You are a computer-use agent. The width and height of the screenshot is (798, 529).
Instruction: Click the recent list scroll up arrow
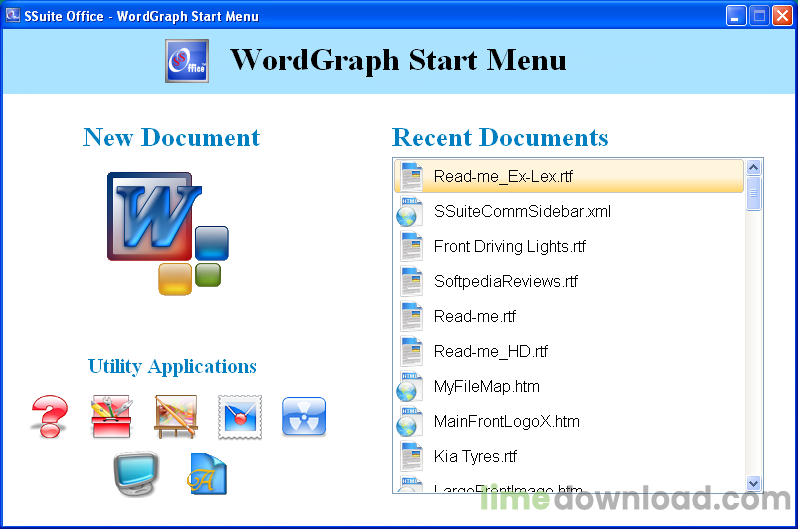(754, 167)
